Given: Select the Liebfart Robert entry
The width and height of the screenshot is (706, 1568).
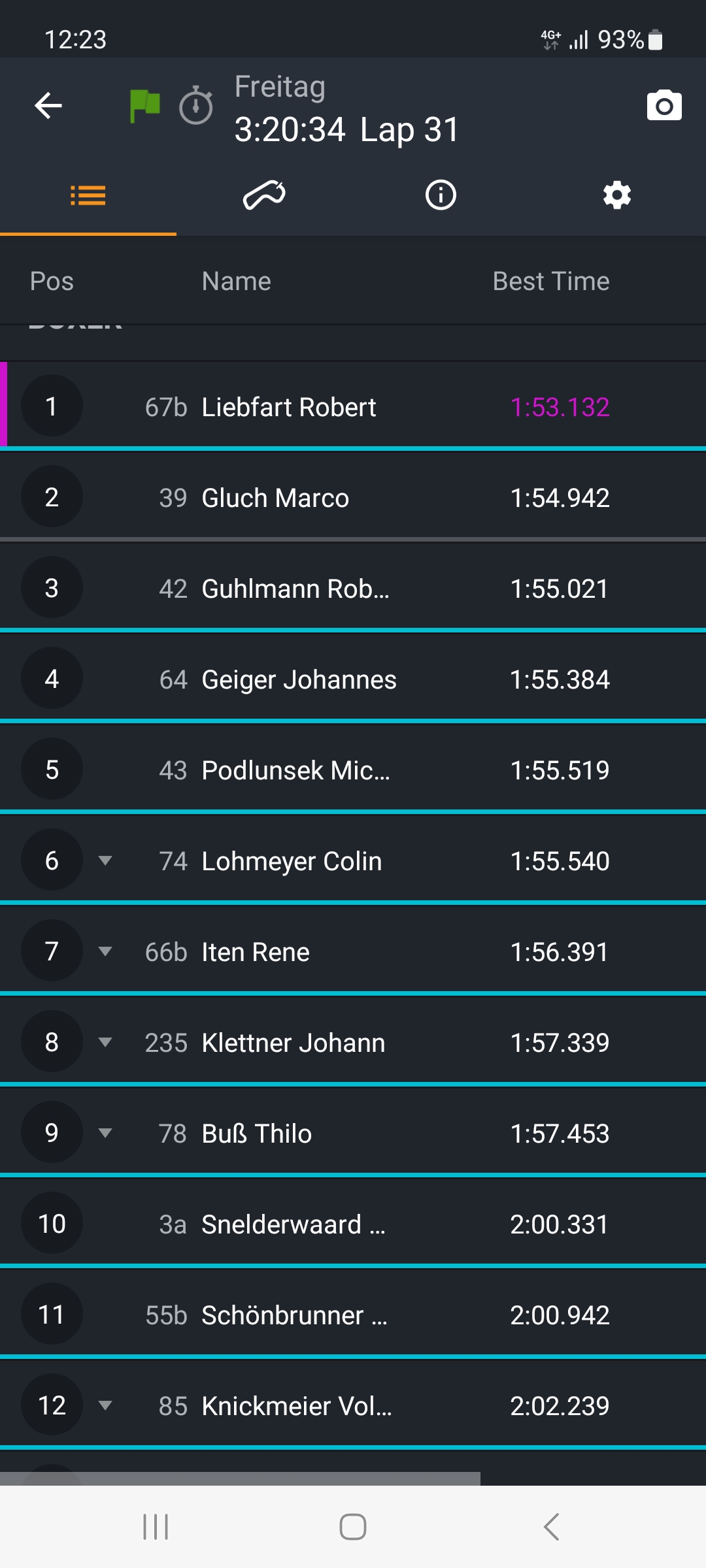Looking at the screenshot, I should 288,407.
